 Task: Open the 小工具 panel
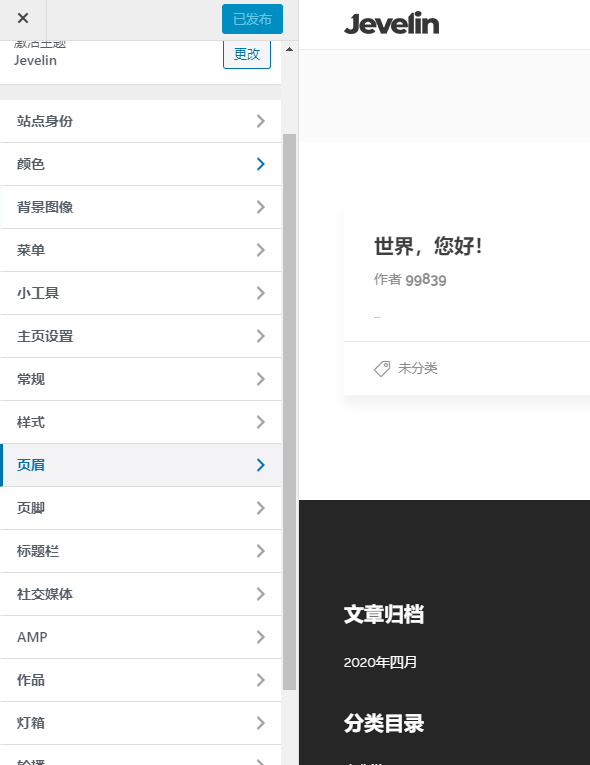(x=141, y=293)
